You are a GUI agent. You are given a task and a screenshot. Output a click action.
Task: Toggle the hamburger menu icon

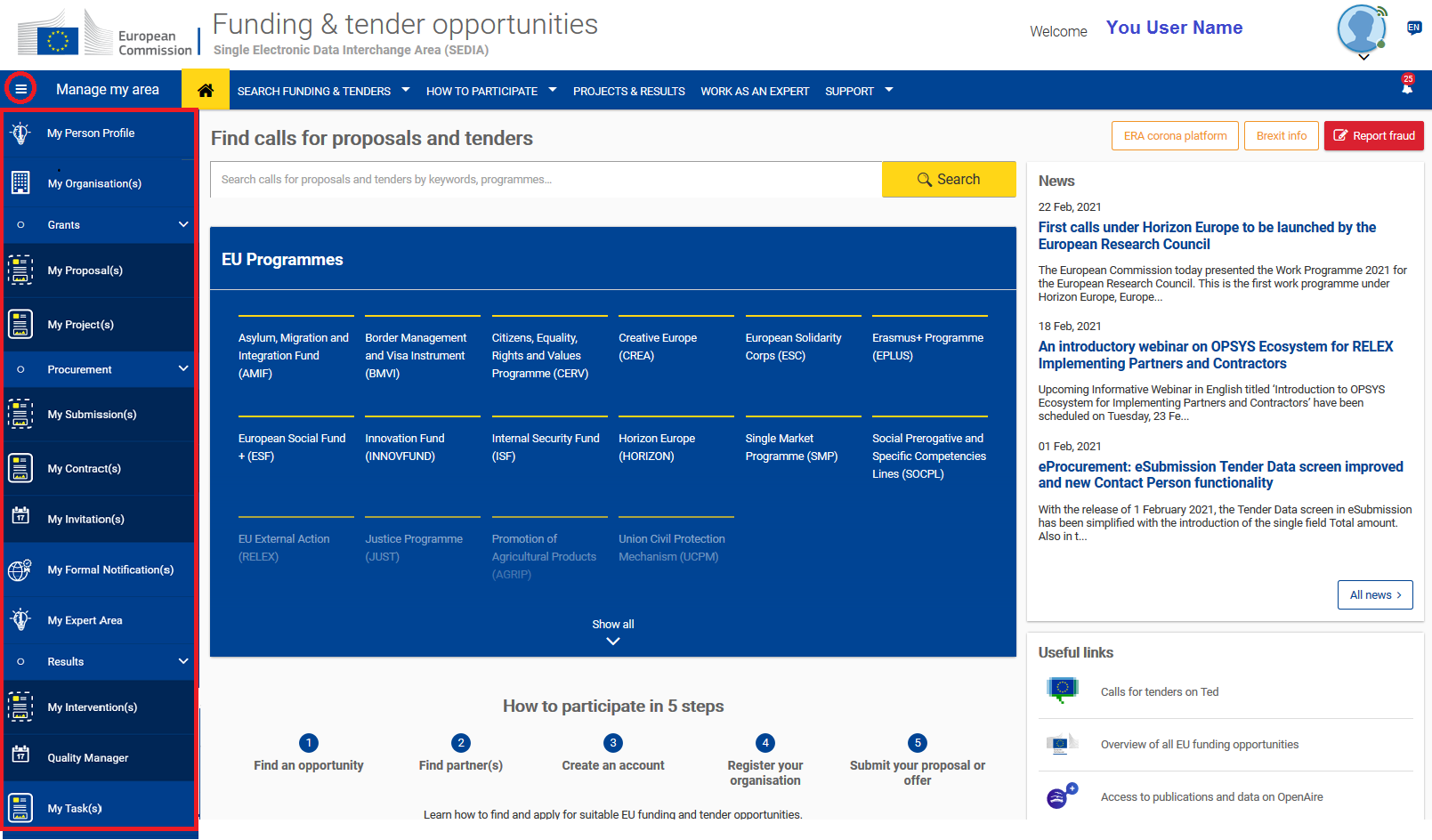20,89
